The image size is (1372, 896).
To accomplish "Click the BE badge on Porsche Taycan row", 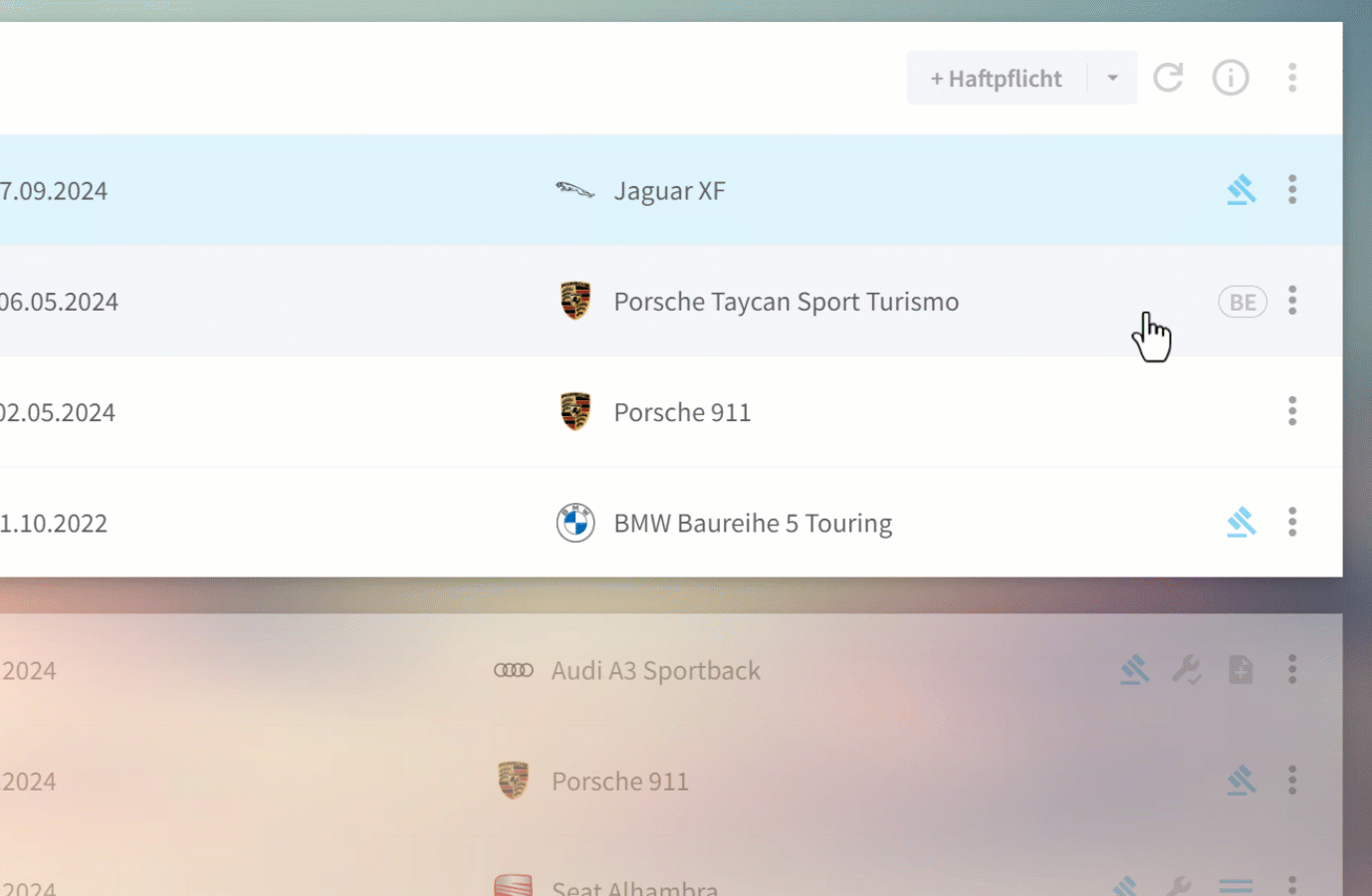I will pos(1243,302).
